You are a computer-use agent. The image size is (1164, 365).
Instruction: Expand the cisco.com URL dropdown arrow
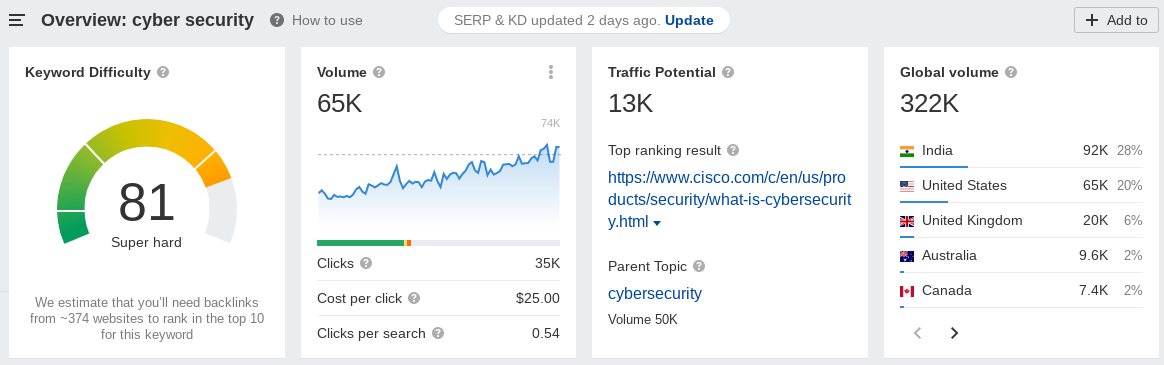(657, 223)
